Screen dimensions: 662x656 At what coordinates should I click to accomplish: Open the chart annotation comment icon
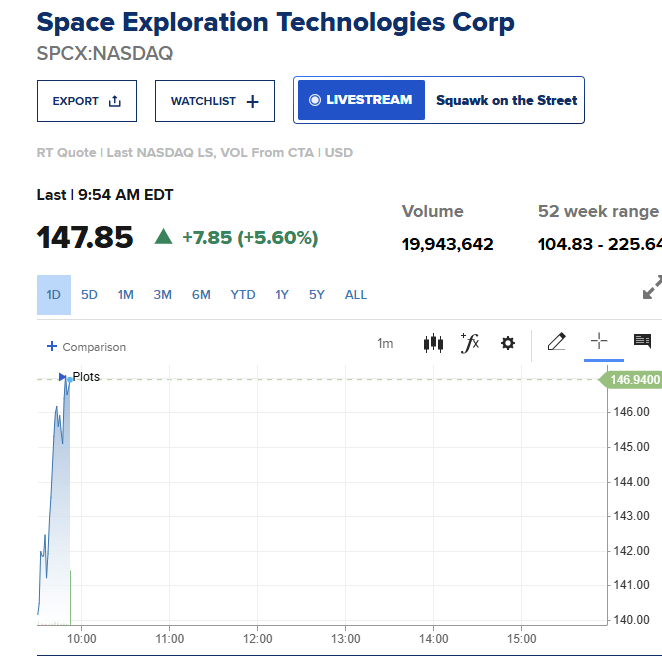642,341
